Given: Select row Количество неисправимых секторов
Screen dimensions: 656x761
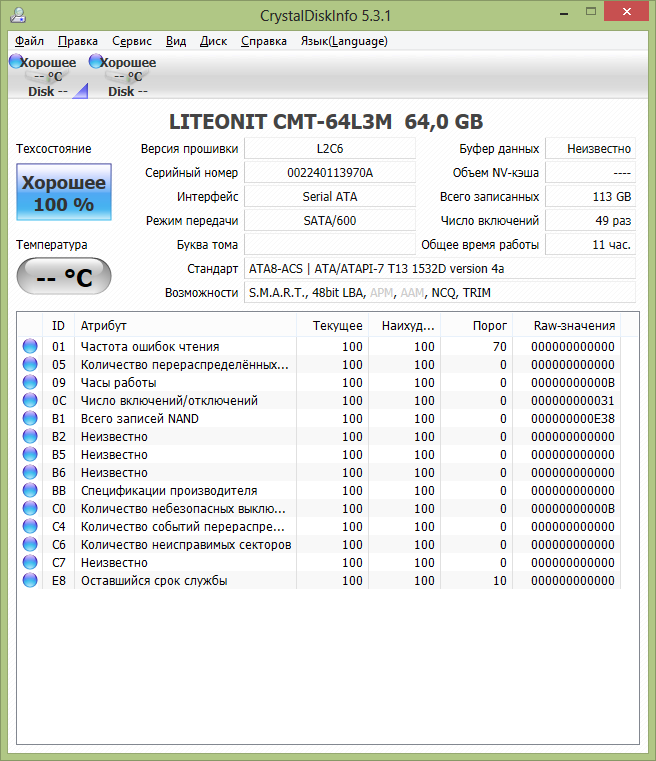Looking at the screenshot, I should click(x=319, y=544).
